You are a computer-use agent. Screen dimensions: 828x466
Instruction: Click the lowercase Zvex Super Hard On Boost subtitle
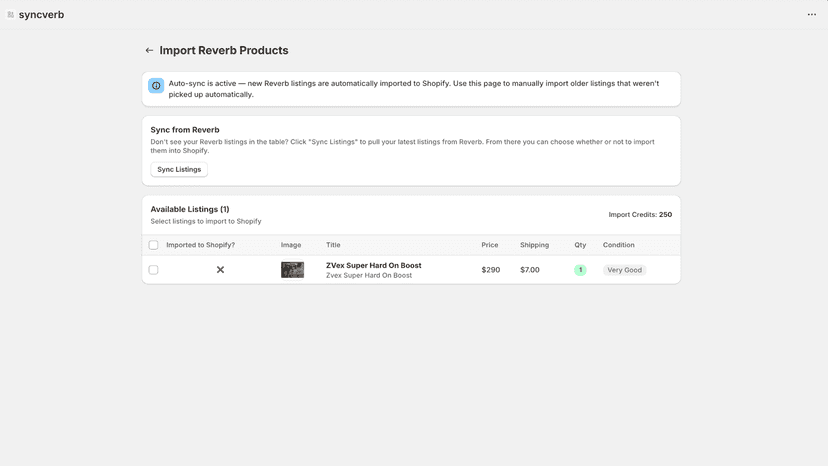pos(369,275)
